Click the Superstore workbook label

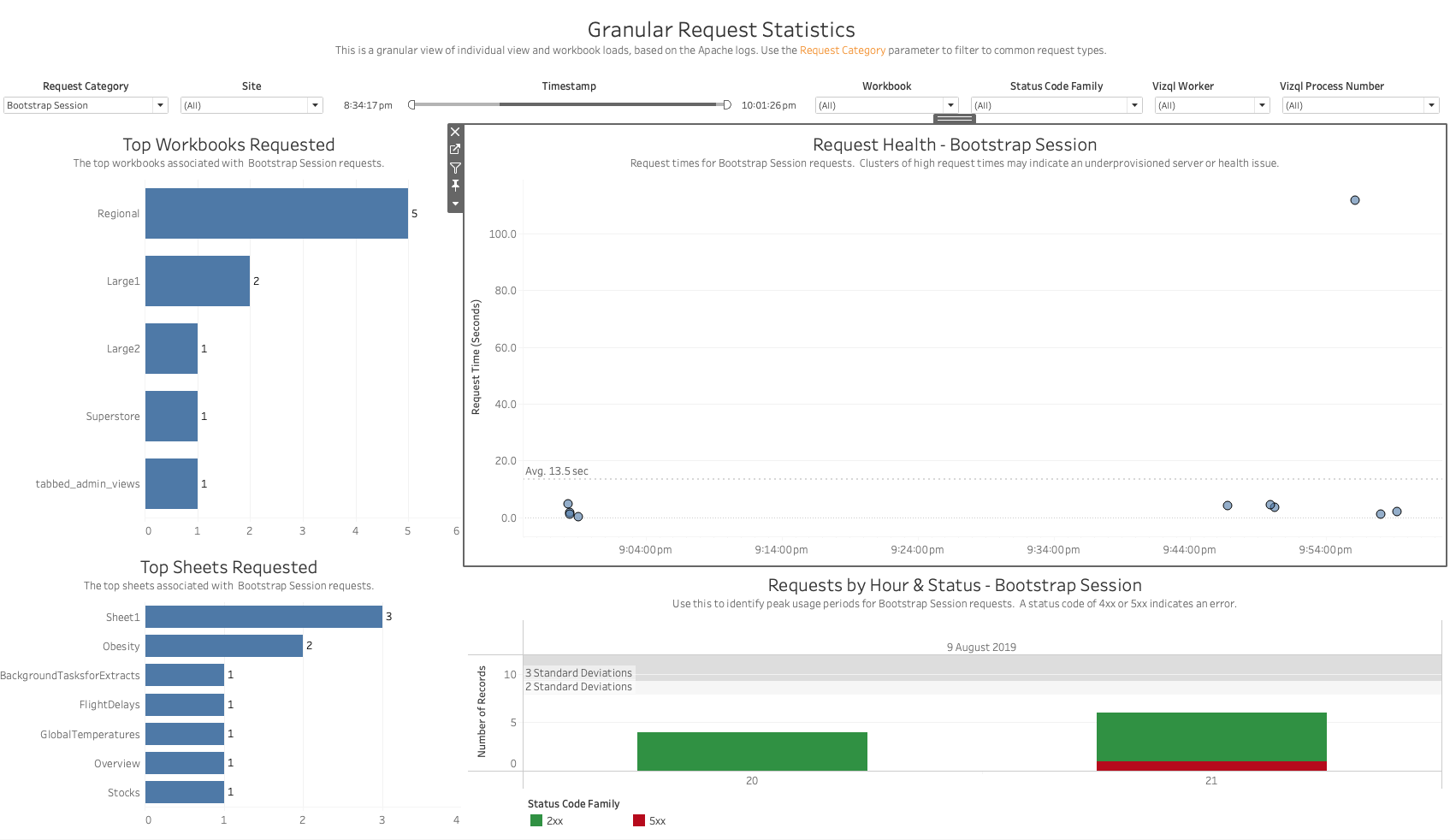(x=113, y=417)
